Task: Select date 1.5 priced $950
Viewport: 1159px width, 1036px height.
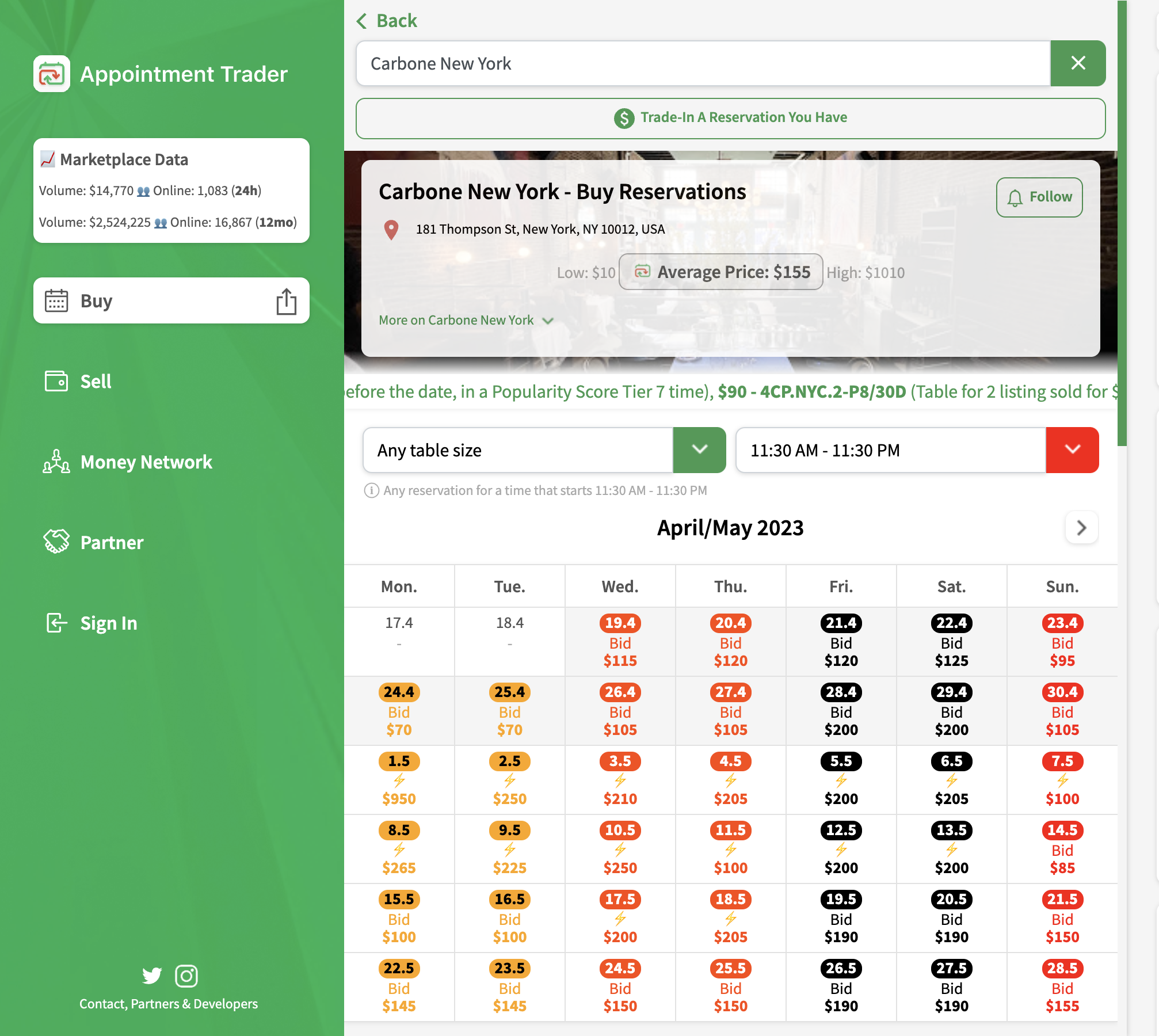Action: (x=399, y=780)
